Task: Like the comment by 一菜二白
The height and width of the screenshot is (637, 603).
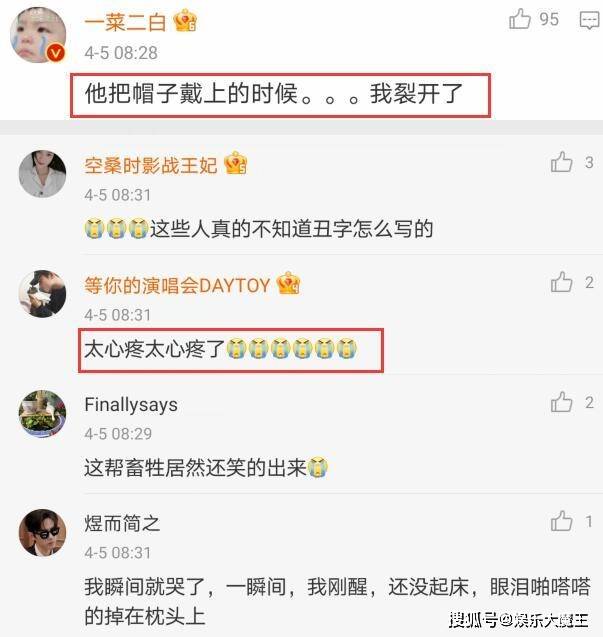Action: pyautogui.click(x=520, y=19)
